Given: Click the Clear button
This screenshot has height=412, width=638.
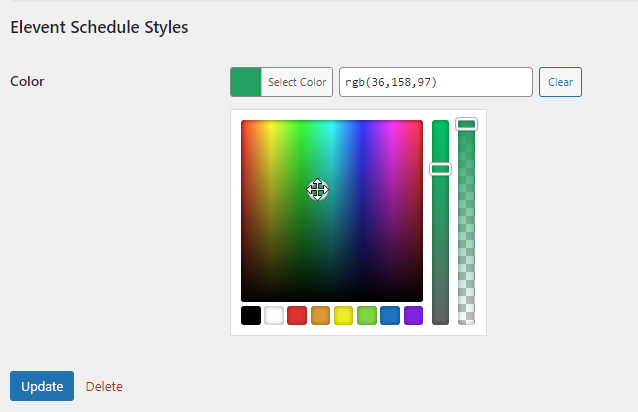Looking at the screenshot, I should 560,82.
